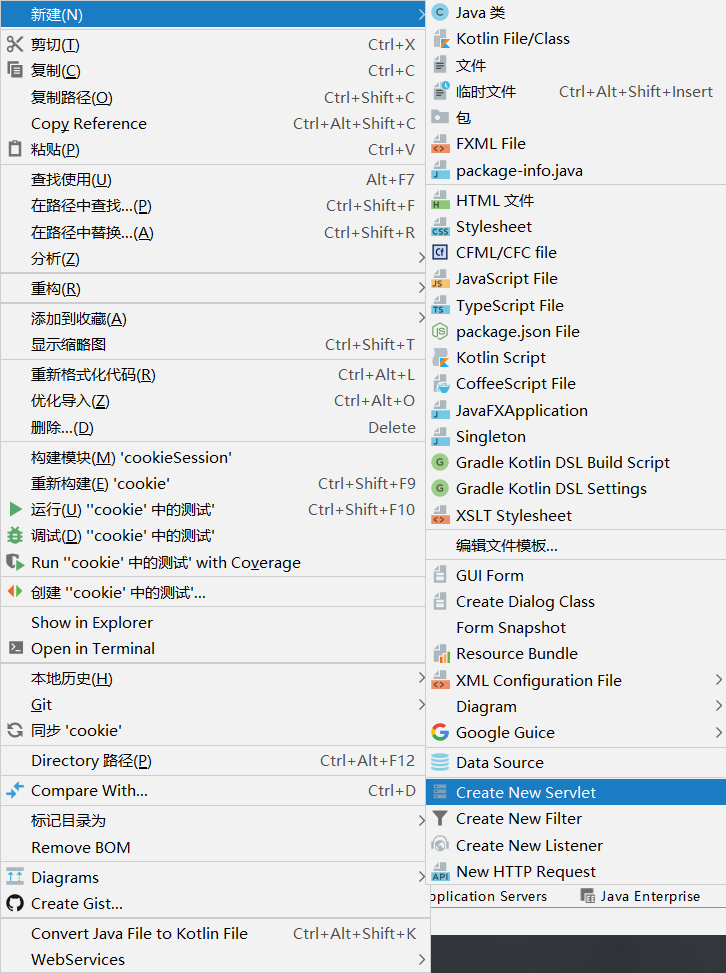The image size is (726, 973).
Task: Click the XSLT Stylesheet icon
Action: (x=440, y=515)
